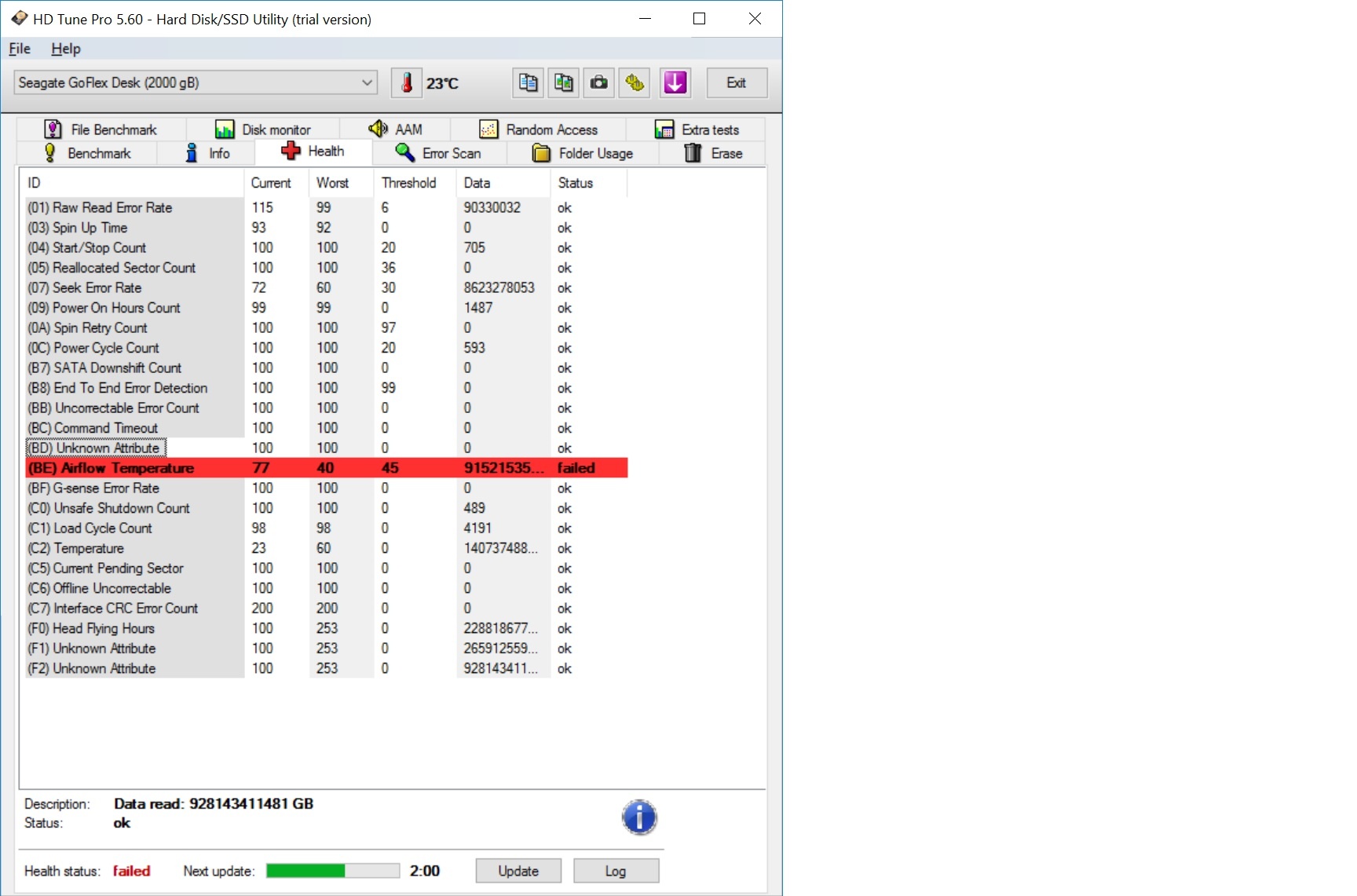Select the failed Airflow Temperature row
Viewport: 1357px width, 896px height.
point(327,468)
